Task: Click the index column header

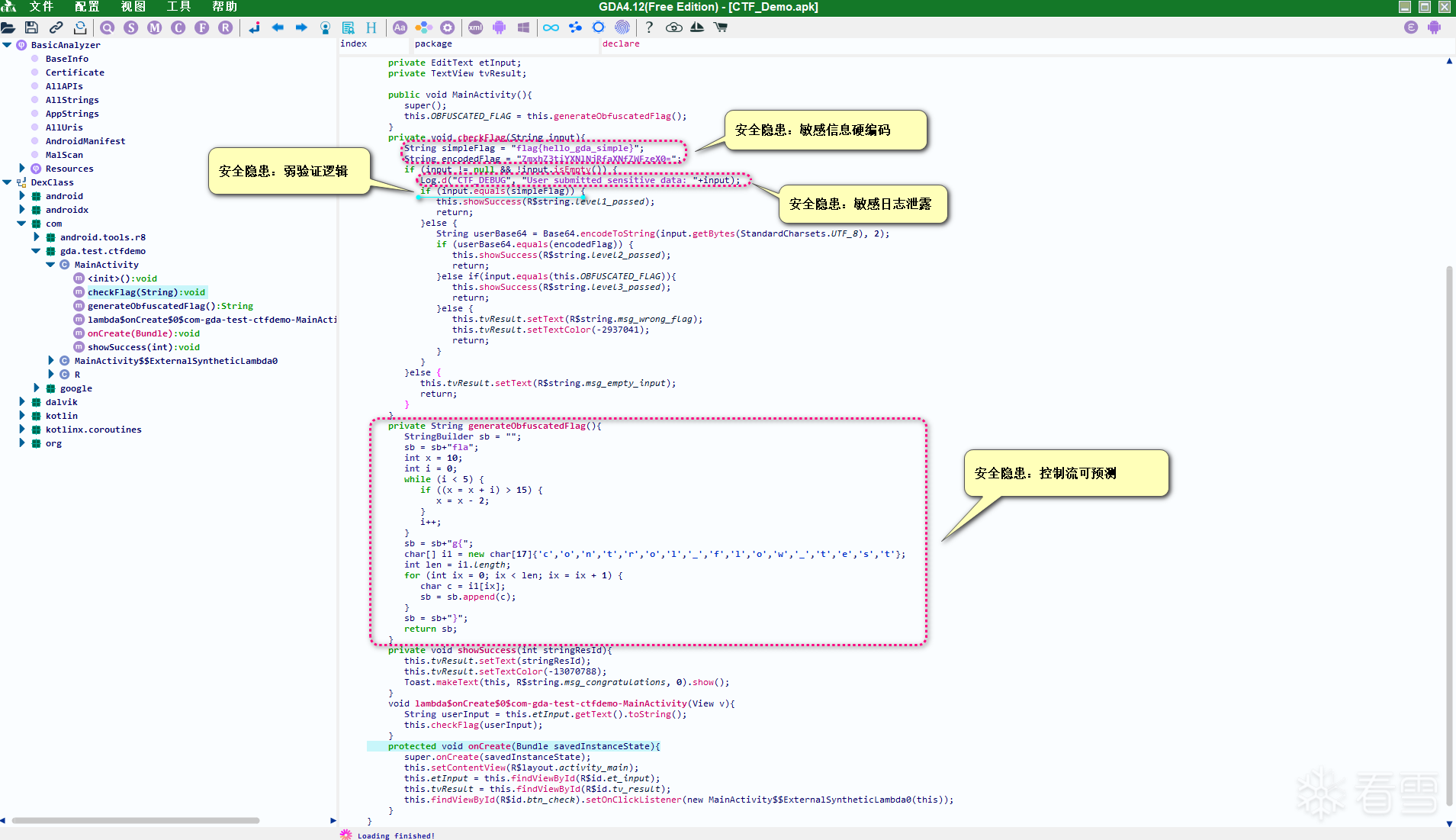Action: click(x=354, y=44)
